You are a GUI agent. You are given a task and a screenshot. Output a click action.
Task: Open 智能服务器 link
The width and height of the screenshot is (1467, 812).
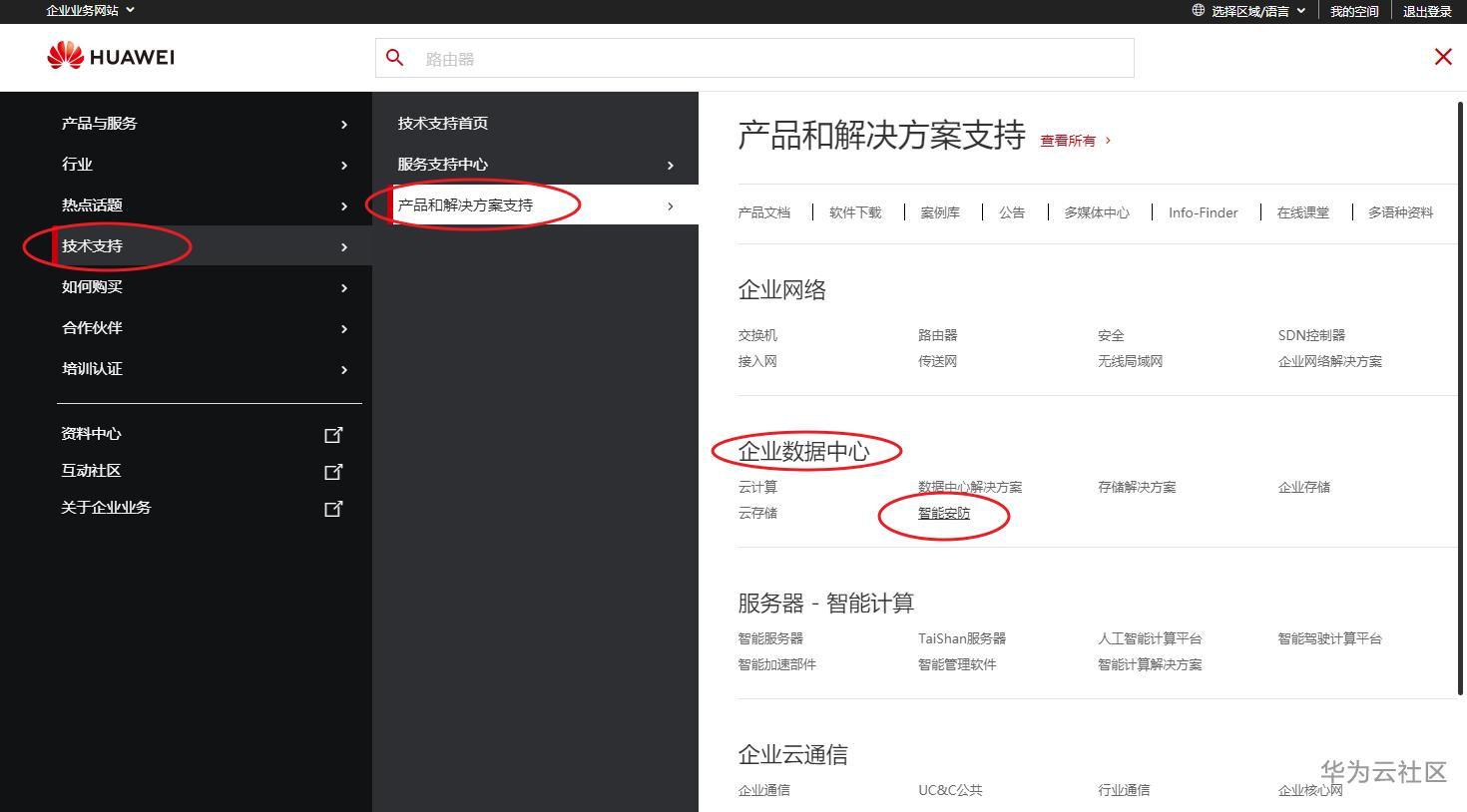[770, 638]
